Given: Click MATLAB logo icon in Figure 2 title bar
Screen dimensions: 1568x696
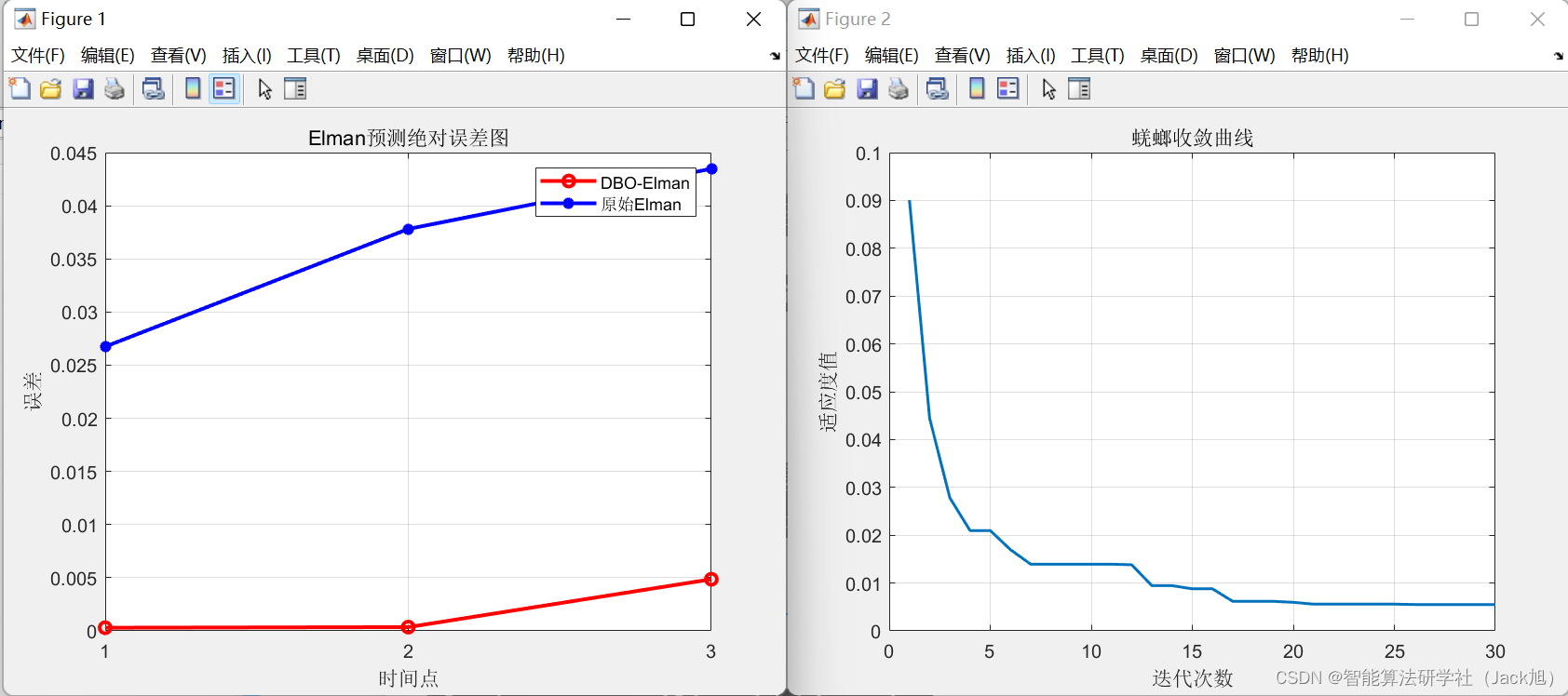Looking at the screenshot, I should click(809, 19).
